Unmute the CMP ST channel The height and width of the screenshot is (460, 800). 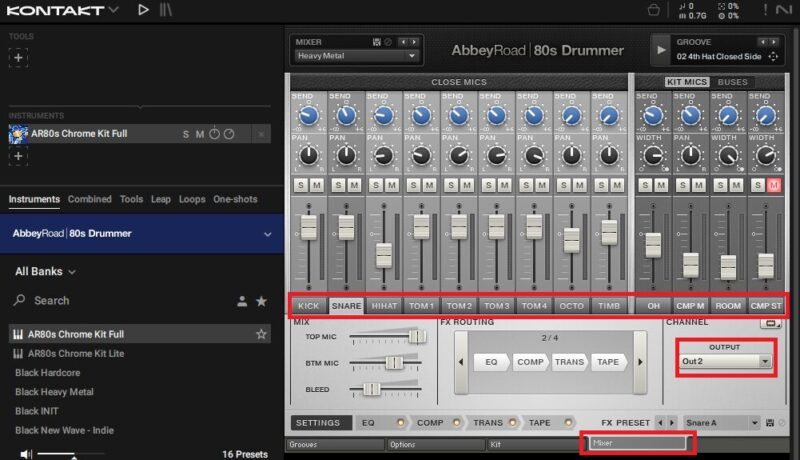click(x=773, y=184)
